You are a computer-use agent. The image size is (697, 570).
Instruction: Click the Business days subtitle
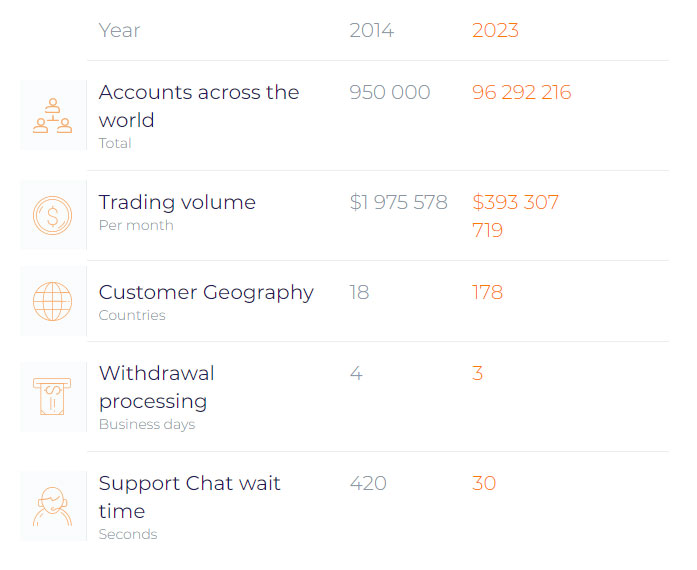147,425
